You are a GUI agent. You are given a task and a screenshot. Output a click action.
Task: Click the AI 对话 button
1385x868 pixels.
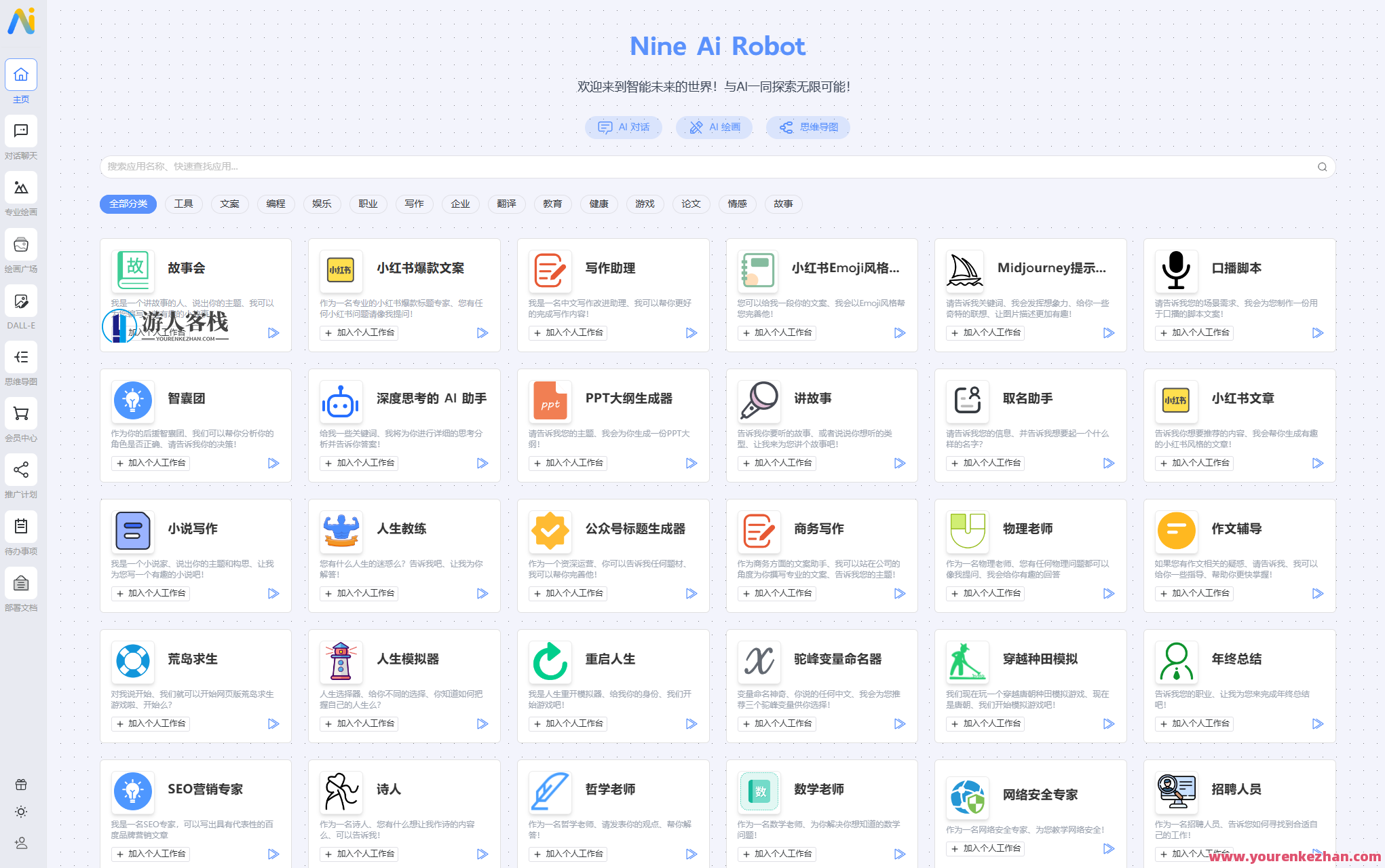(623, 127)
